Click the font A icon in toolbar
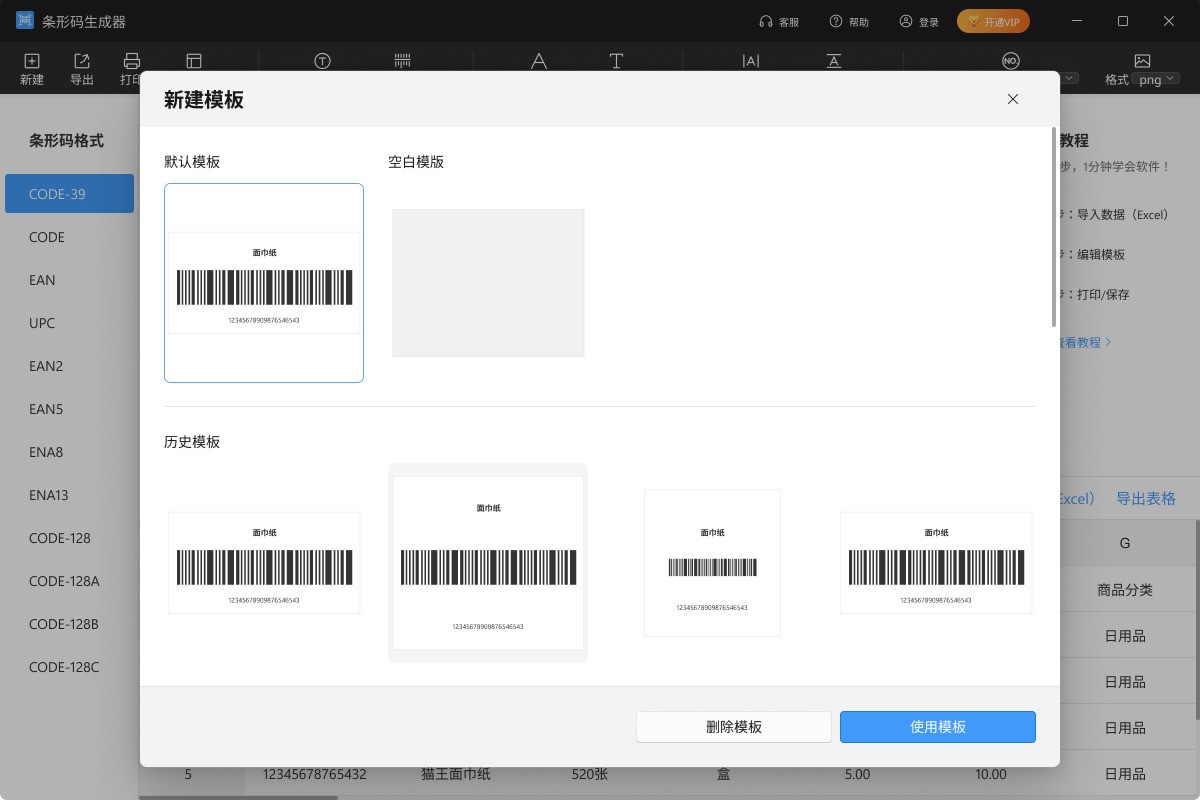Image resolution: width=1200 pixels, height=800 pixels. pos(538,61)
